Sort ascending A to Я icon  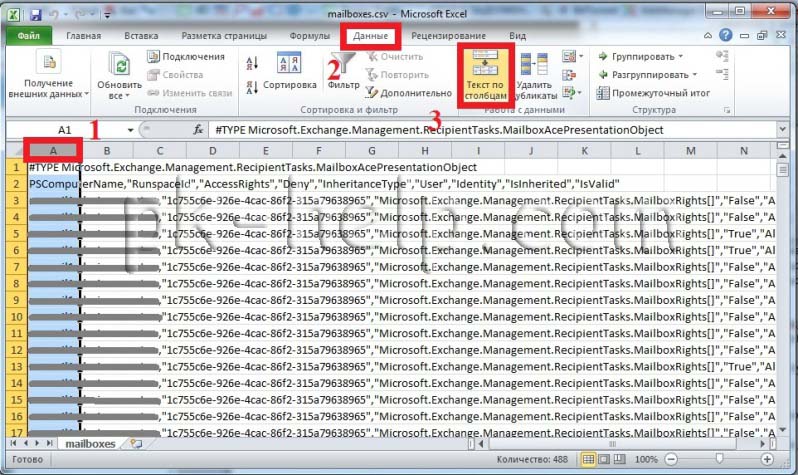point(252,63)
